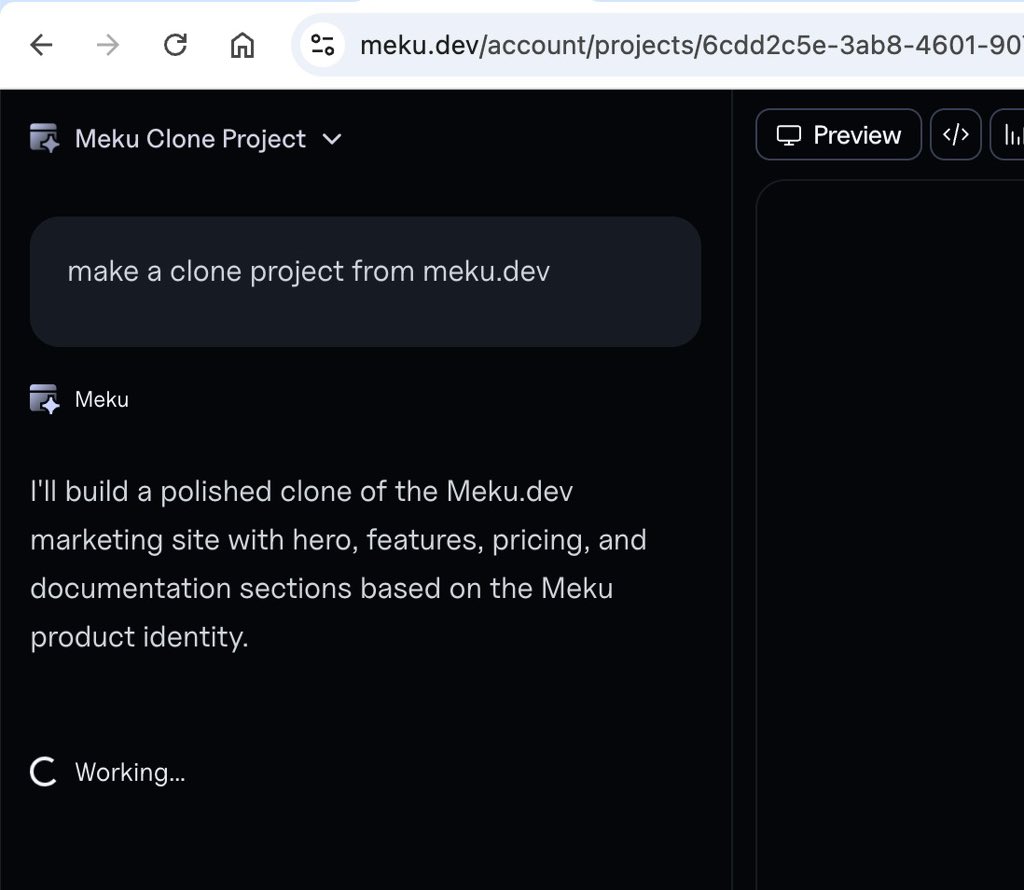Click the Meku avatar icon above the reply
Image resolution: width=1024 pixels, height=890 pixels.
[44, 398]
